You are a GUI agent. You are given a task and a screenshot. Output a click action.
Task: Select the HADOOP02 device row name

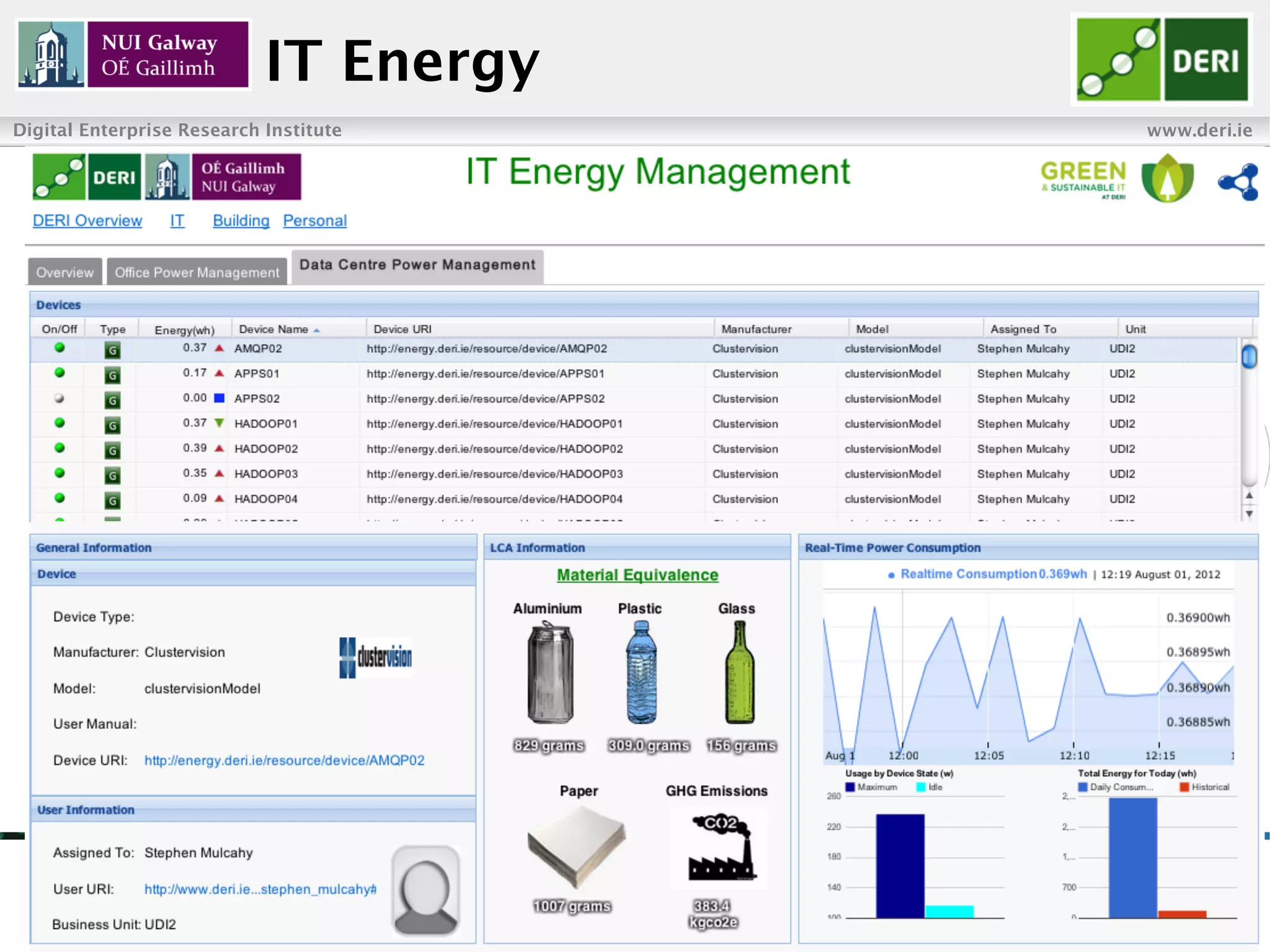(x=266, y=449)
